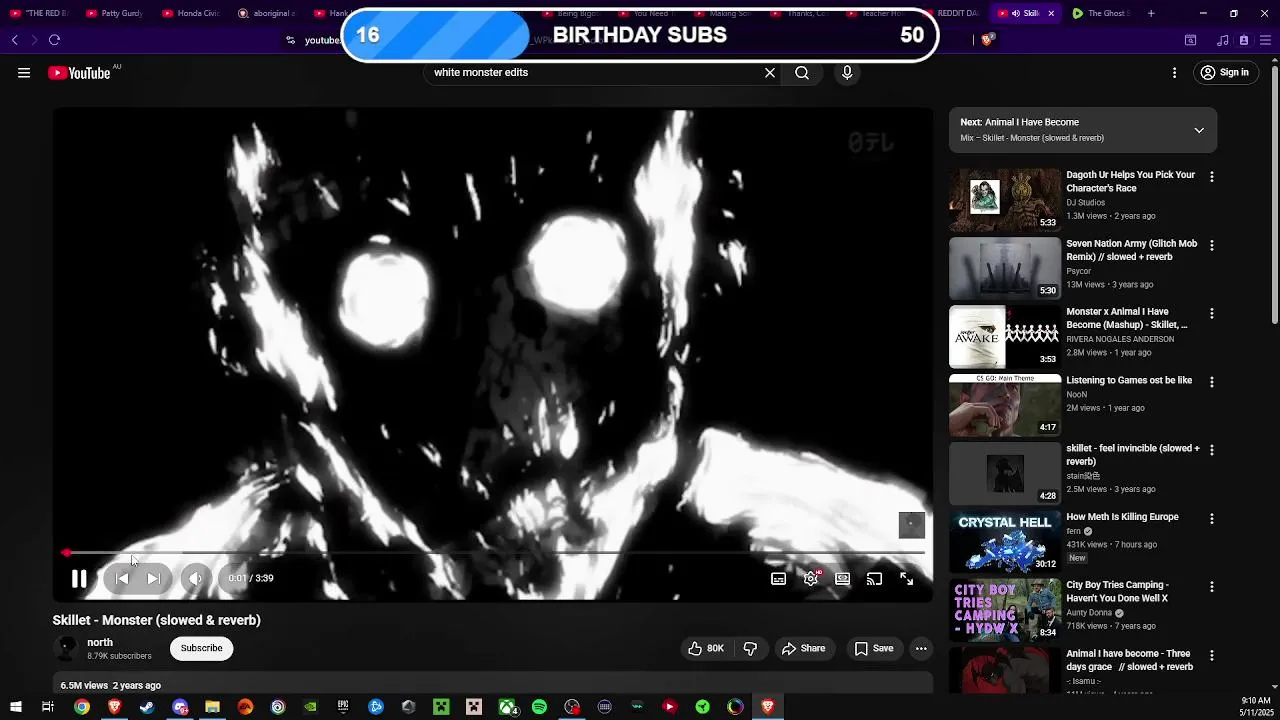Screen dimensions: 1280x720
Task: Open media control music note icon
Action: (1222, 40)
